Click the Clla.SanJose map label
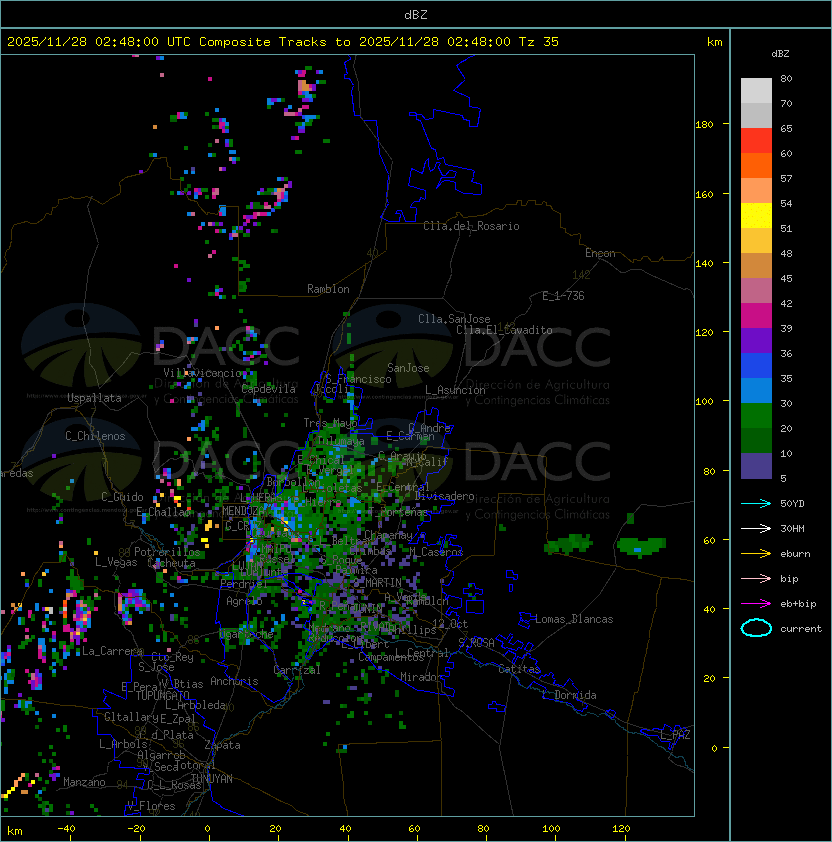 click(x=454, y=319)
